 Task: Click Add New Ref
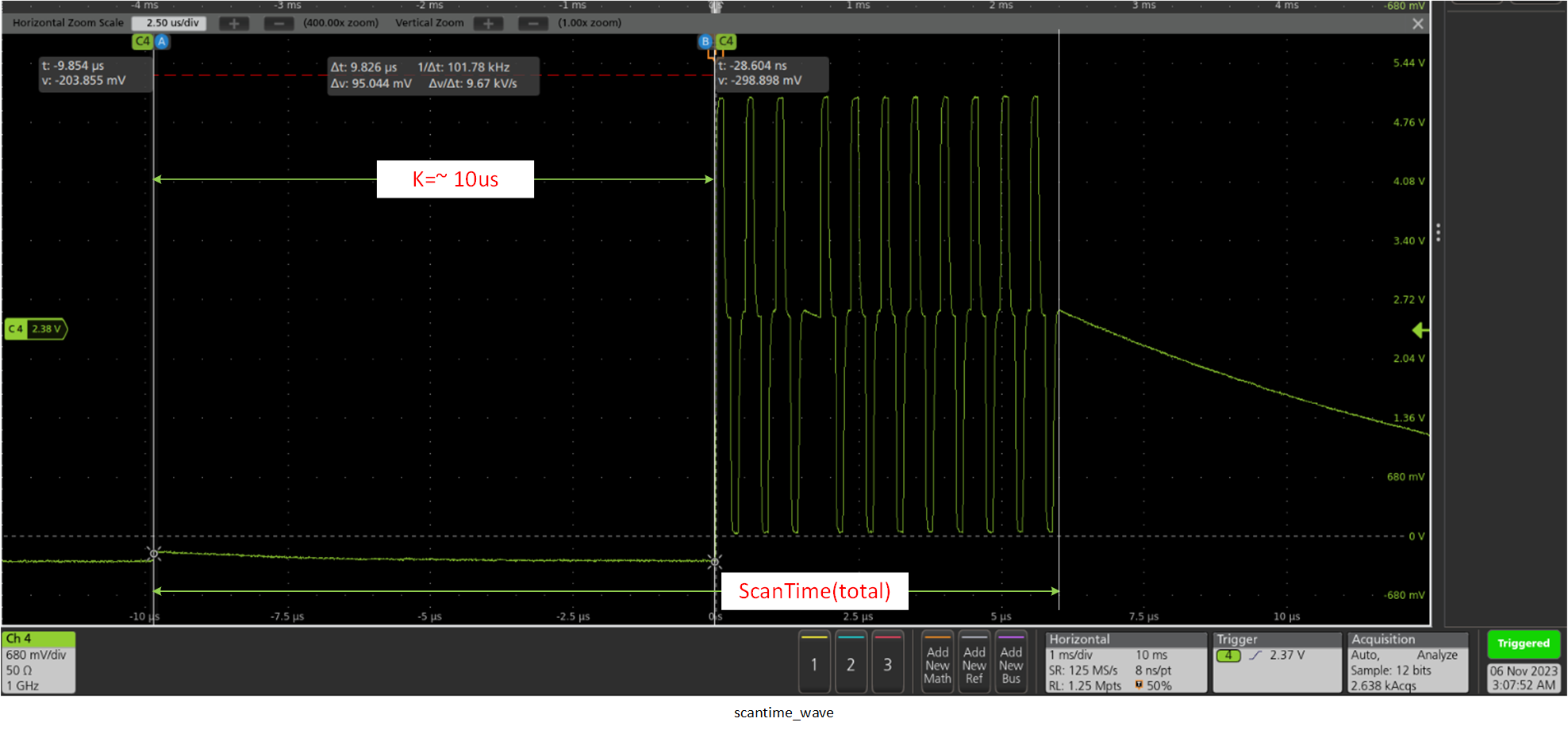tap(974, 663)
